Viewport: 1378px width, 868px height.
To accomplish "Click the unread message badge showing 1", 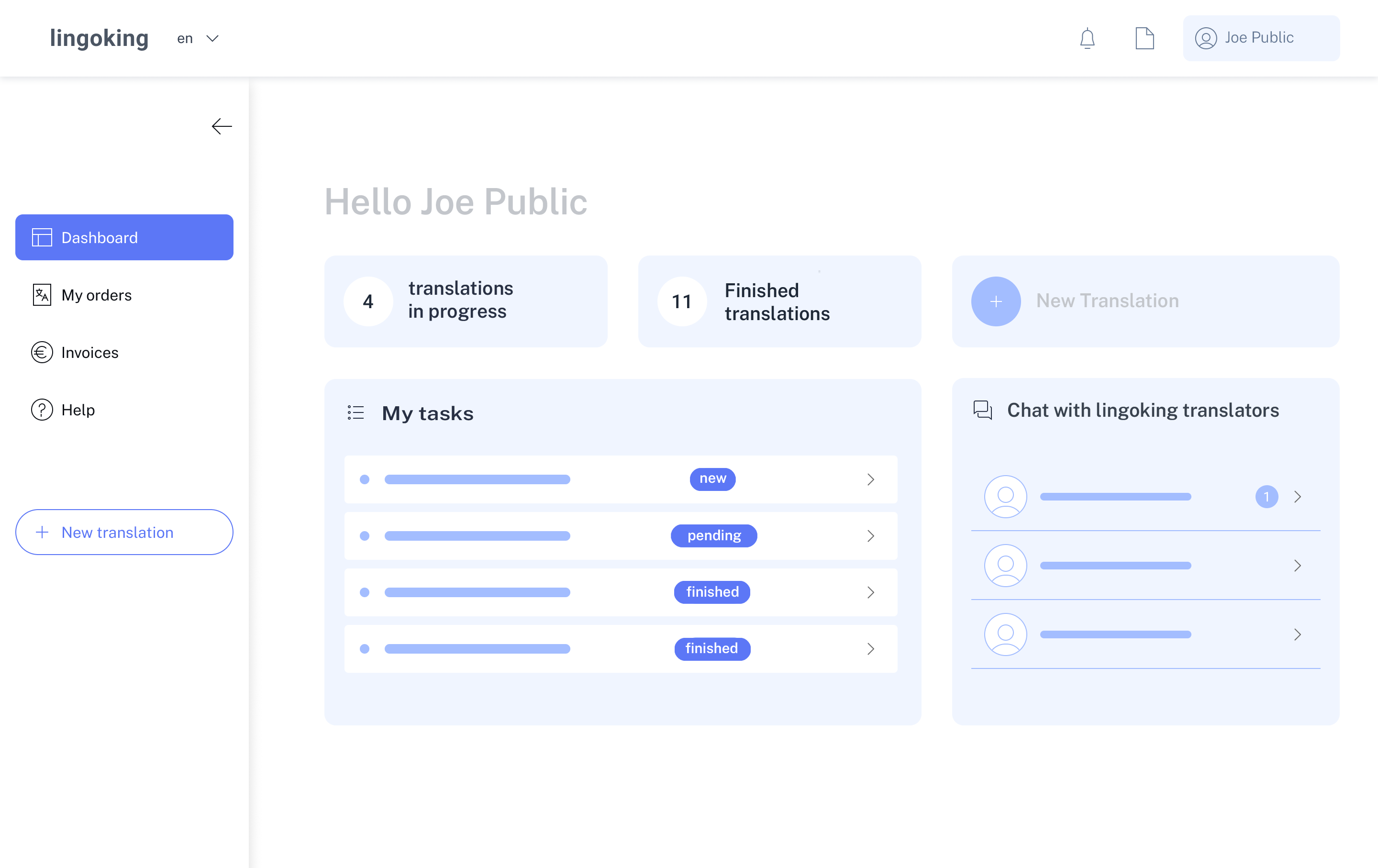I will click(x=1267, y=496).
